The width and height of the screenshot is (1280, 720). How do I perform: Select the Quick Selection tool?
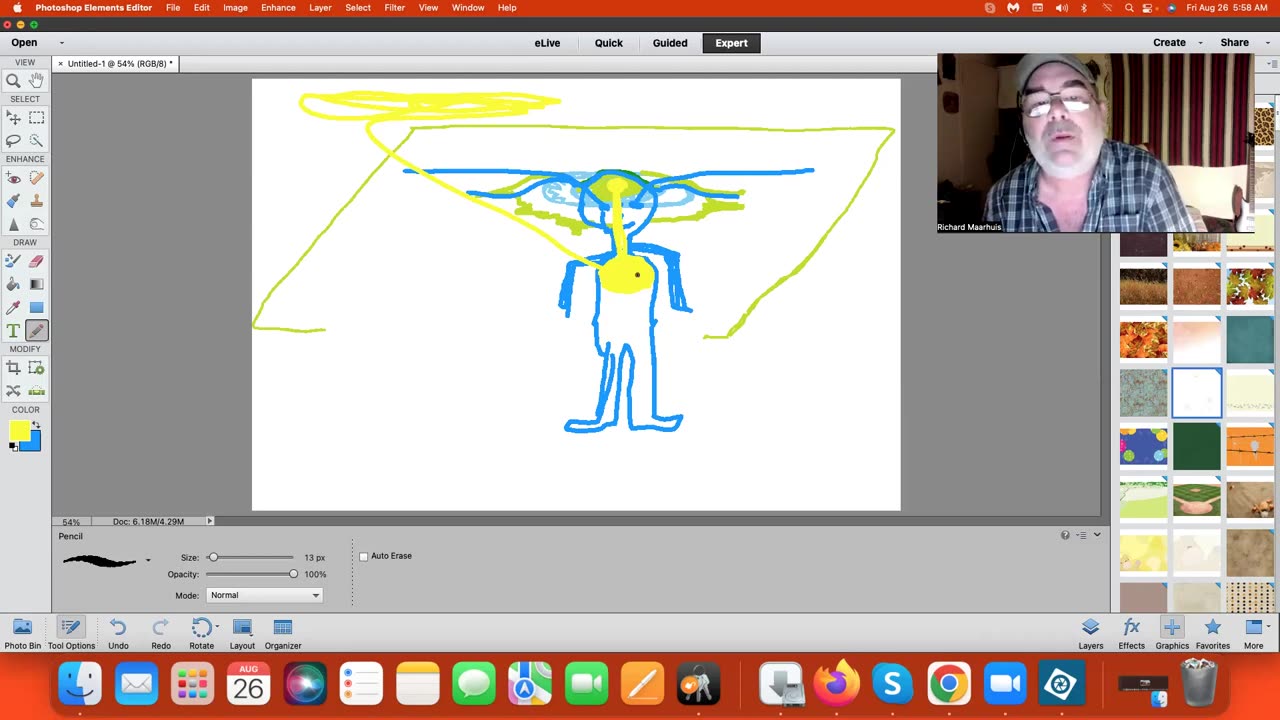[x=37, y=141]
